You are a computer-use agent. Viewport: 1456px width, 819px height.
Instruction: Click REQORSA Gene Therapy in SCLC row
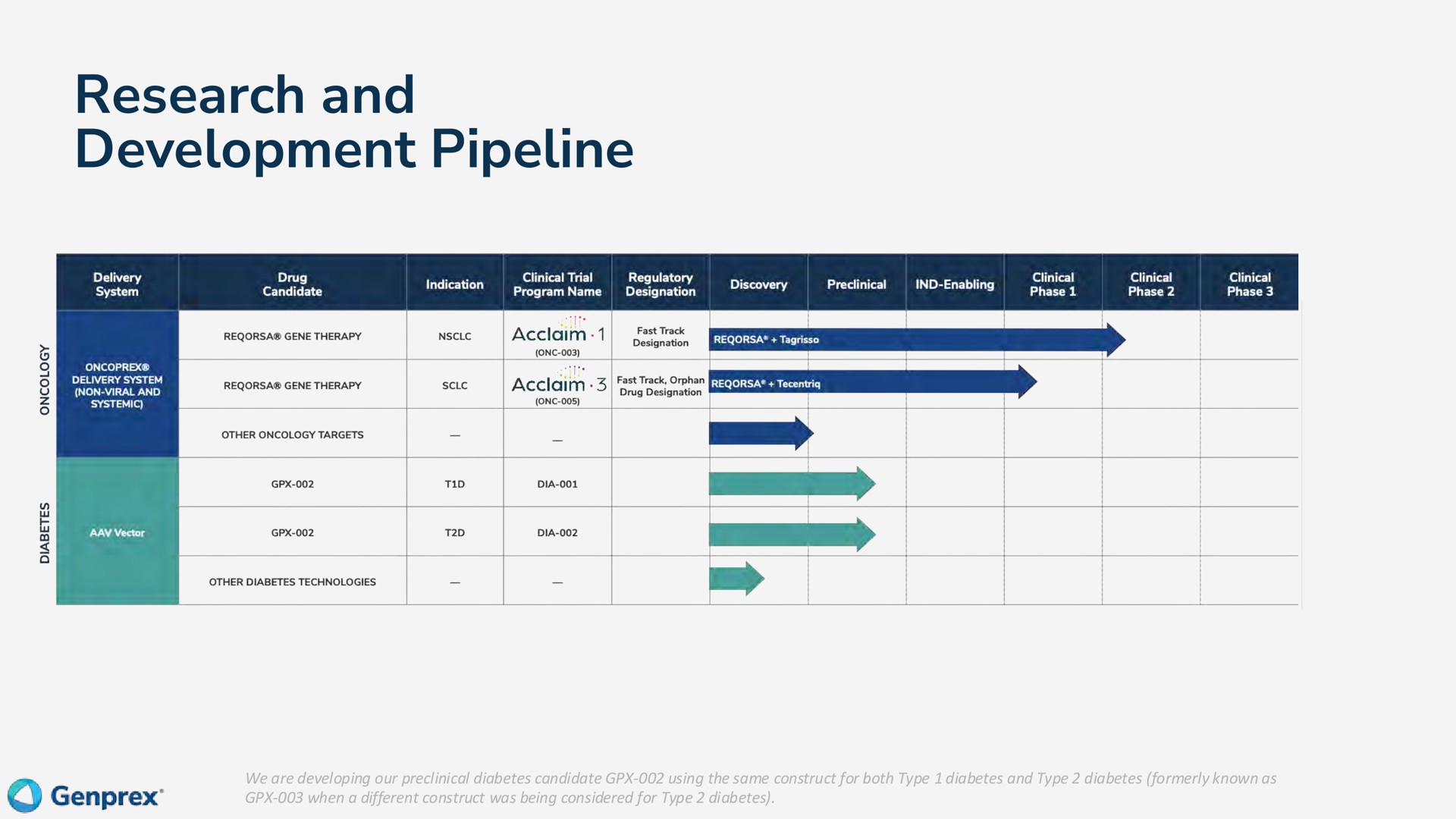click(x=292, y=385)
